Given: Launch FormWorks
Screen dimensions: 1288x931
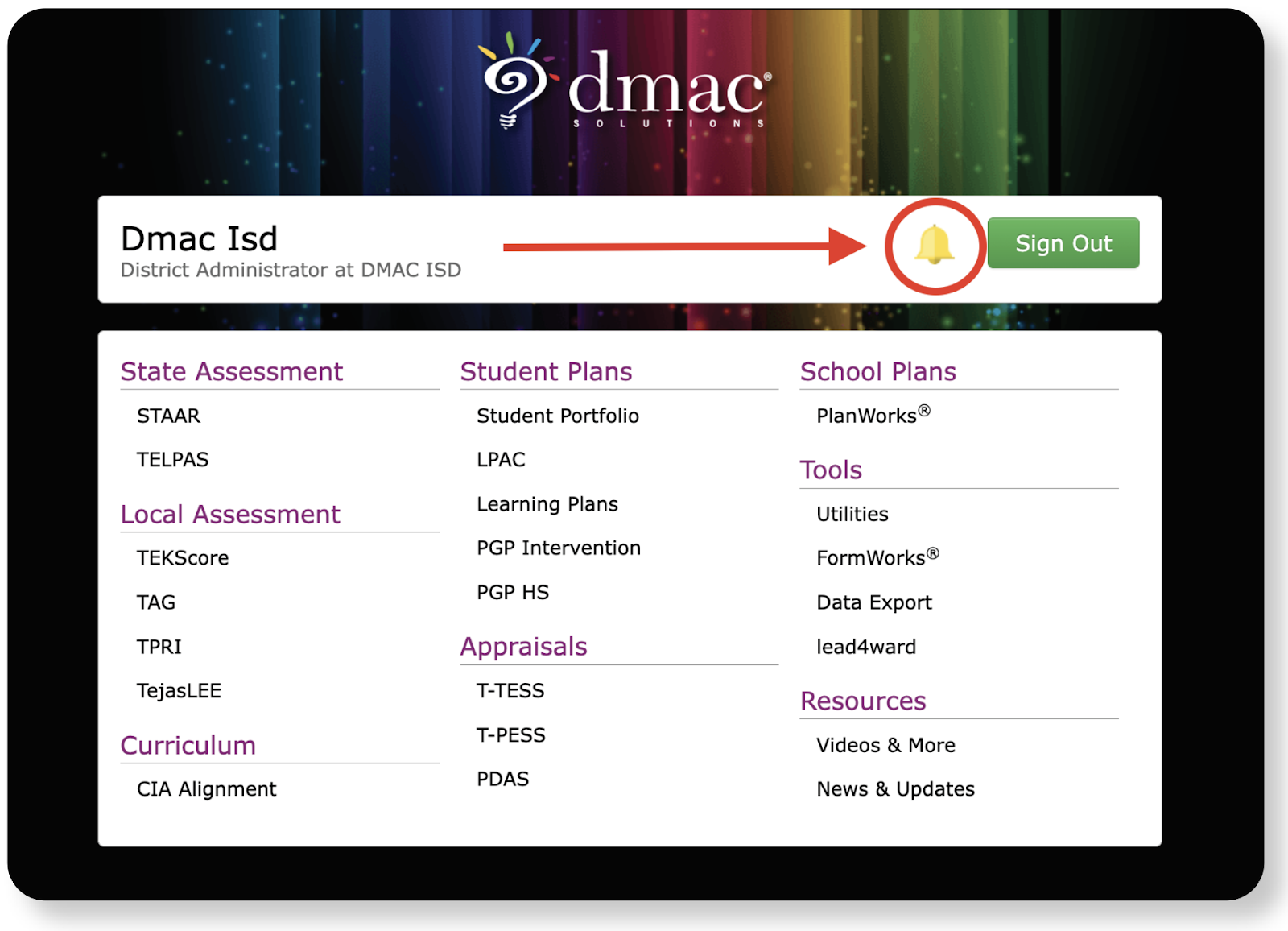Looking at the screenshot, I should pos(877,557).
